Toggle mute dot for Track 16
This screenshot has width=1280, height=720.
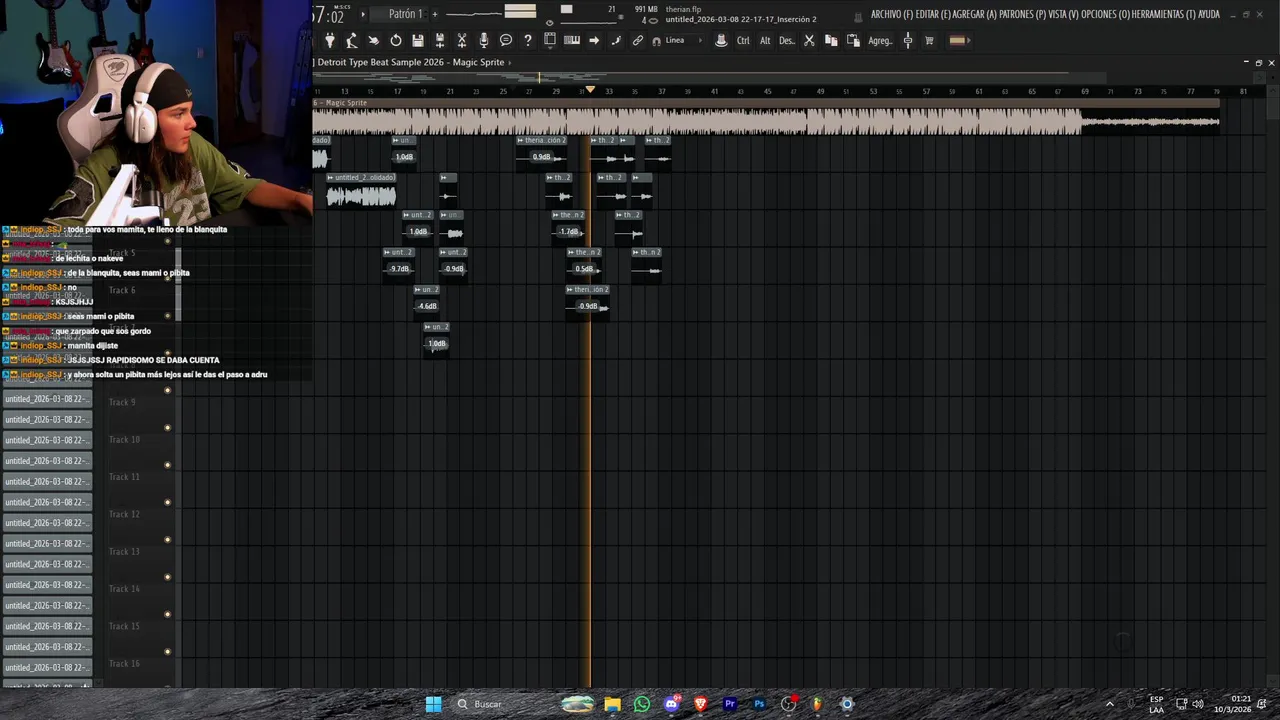coord(167,652)
